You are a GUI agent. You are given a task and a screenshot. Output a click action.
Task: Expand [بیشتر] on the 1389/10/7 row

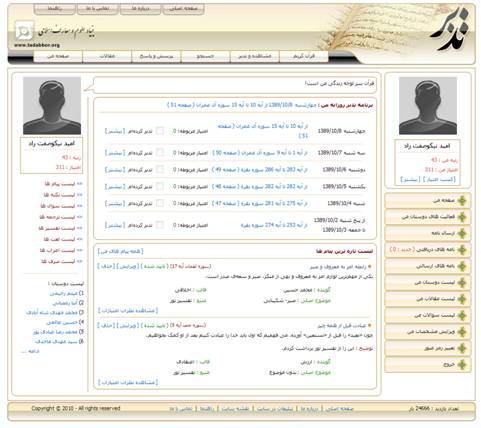[x=115, y=153]
